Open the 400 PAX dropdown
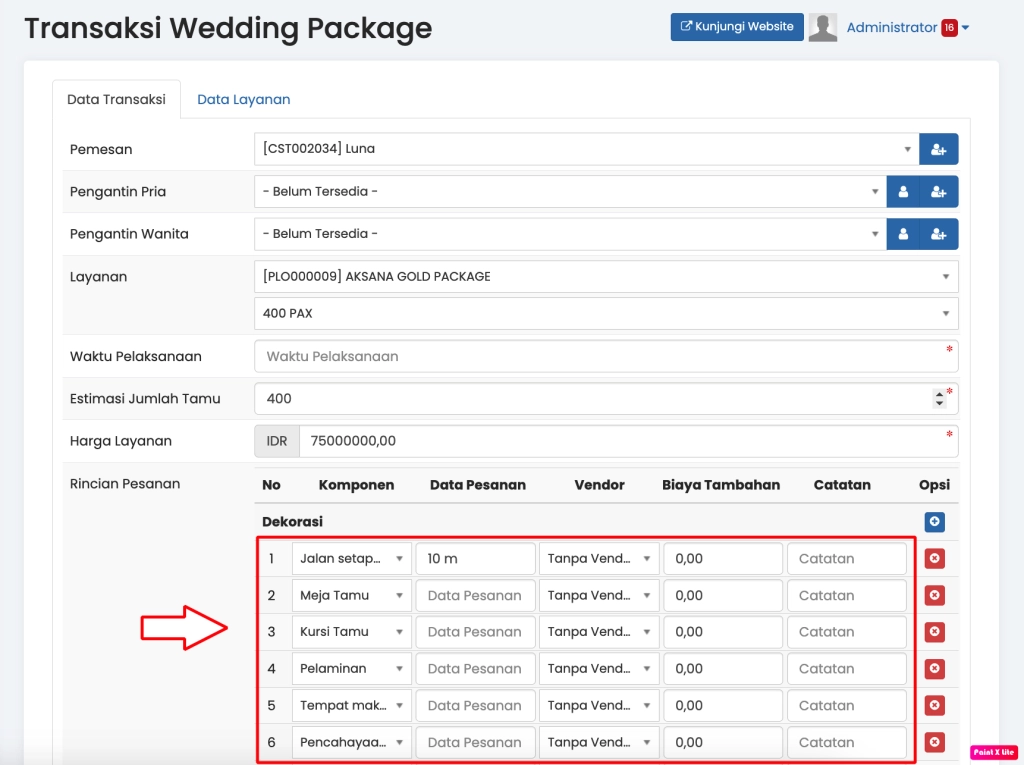This screenshot has height=765, width=1024. 605,313
